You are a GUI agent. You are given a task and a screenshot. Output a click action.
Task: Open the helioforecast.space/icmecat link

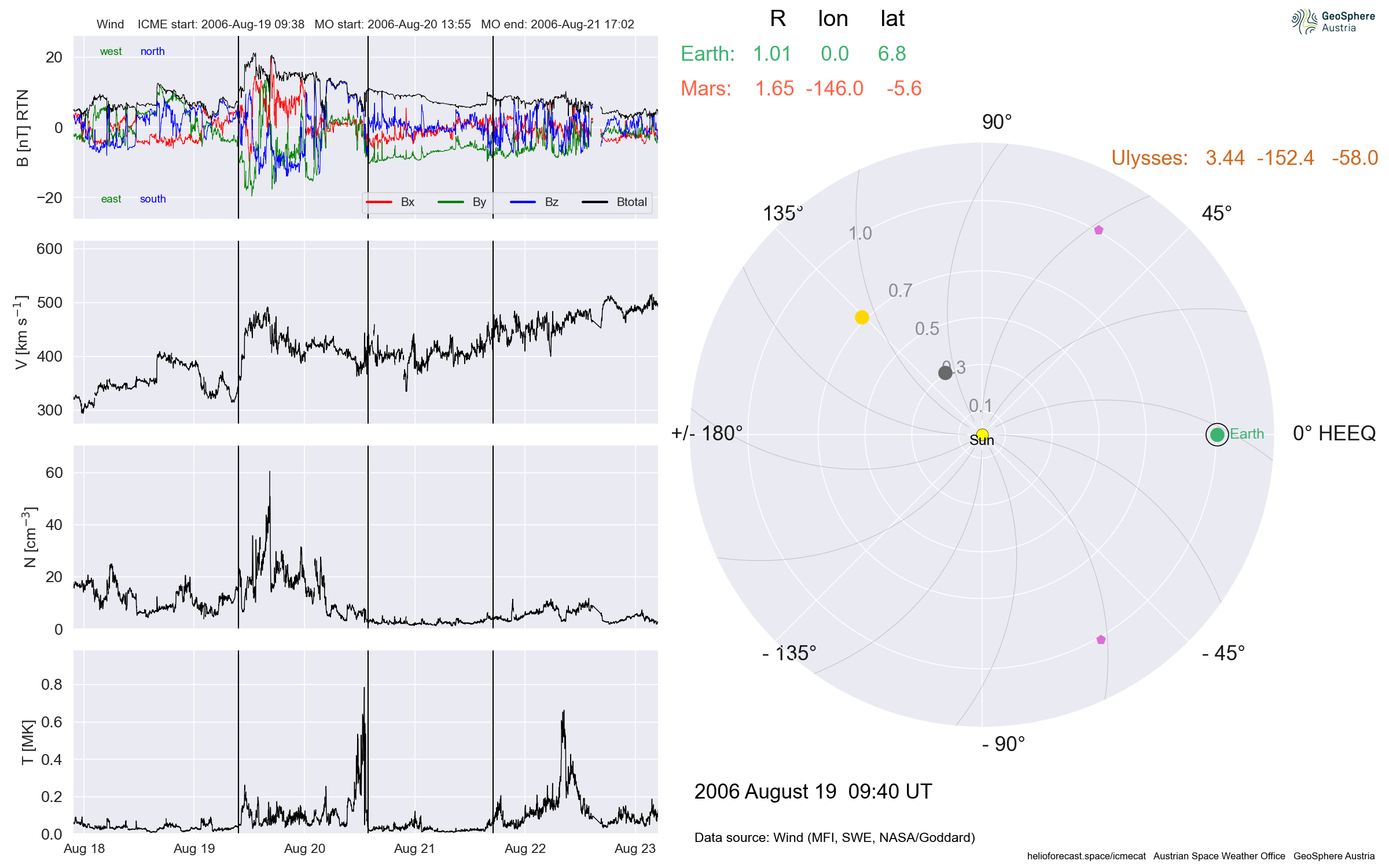(x=1086, y=856)
